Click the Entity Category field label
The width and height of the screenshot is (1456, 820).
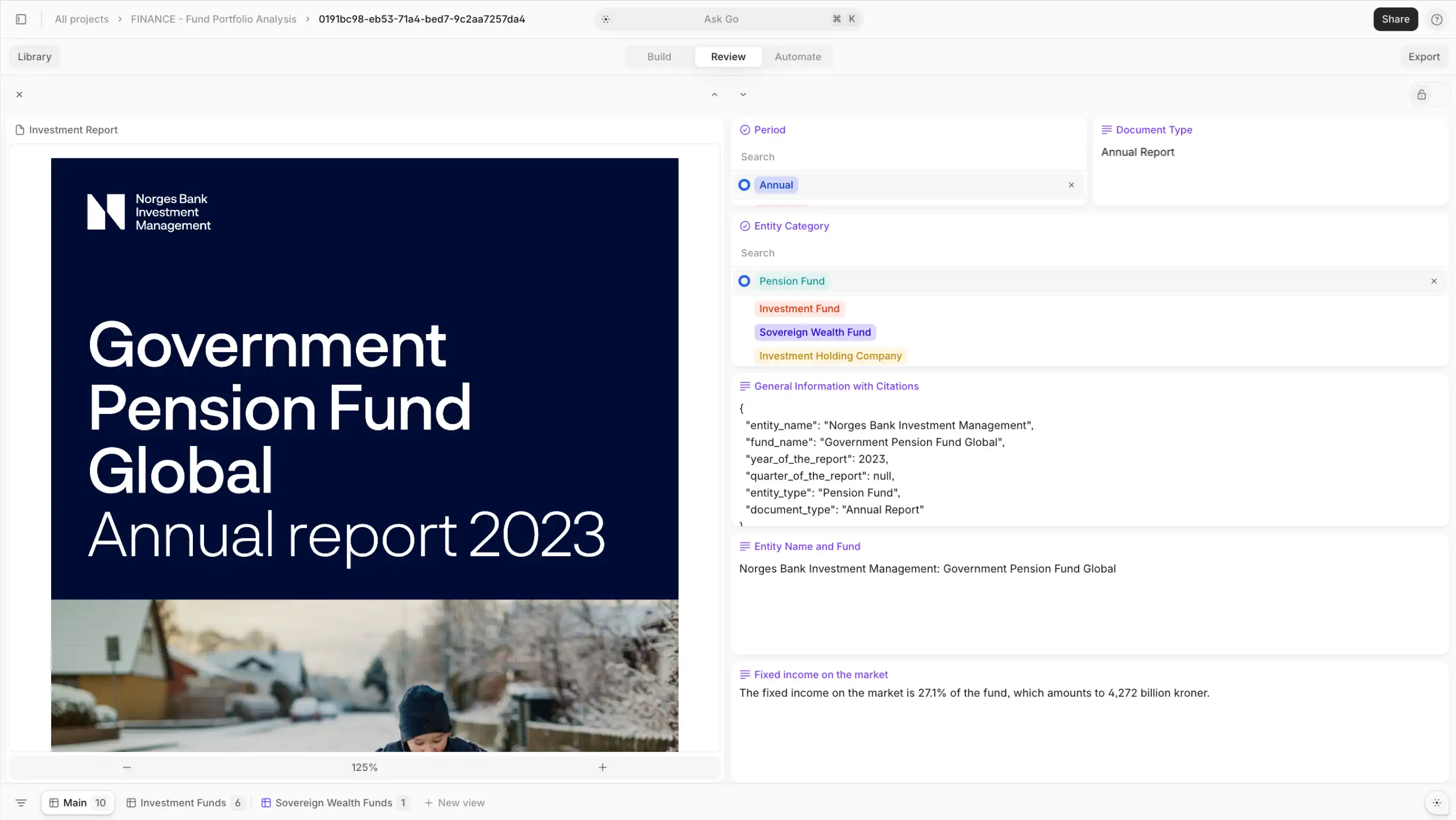pos(791,226)
